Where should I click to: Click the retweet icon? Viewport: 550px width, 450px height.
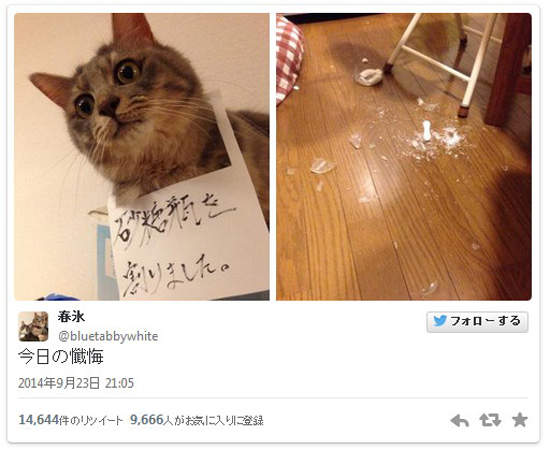click(x=490, y=420)
